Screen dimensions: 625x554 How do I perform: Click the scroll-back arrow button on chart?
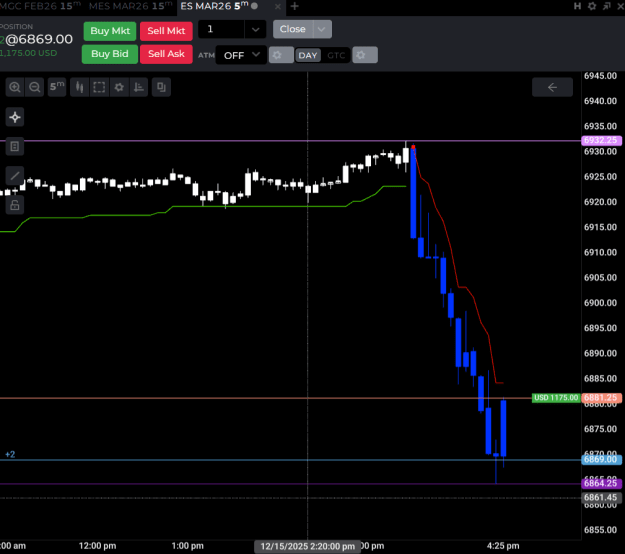click(552, 87)
